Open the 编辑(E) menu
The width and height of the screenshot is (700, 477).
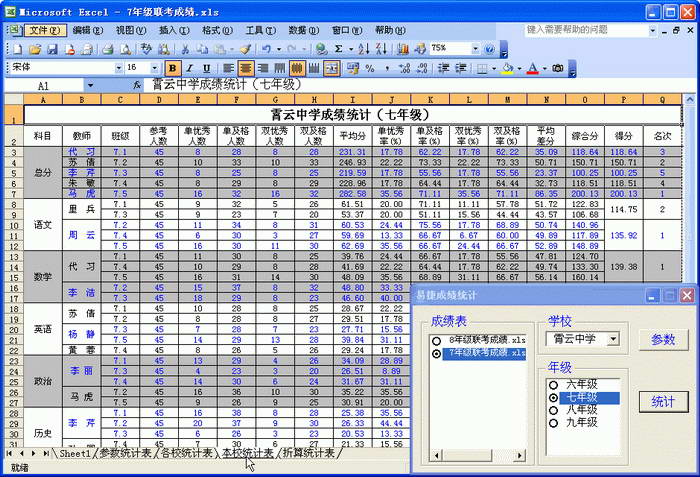pos(88,30)
